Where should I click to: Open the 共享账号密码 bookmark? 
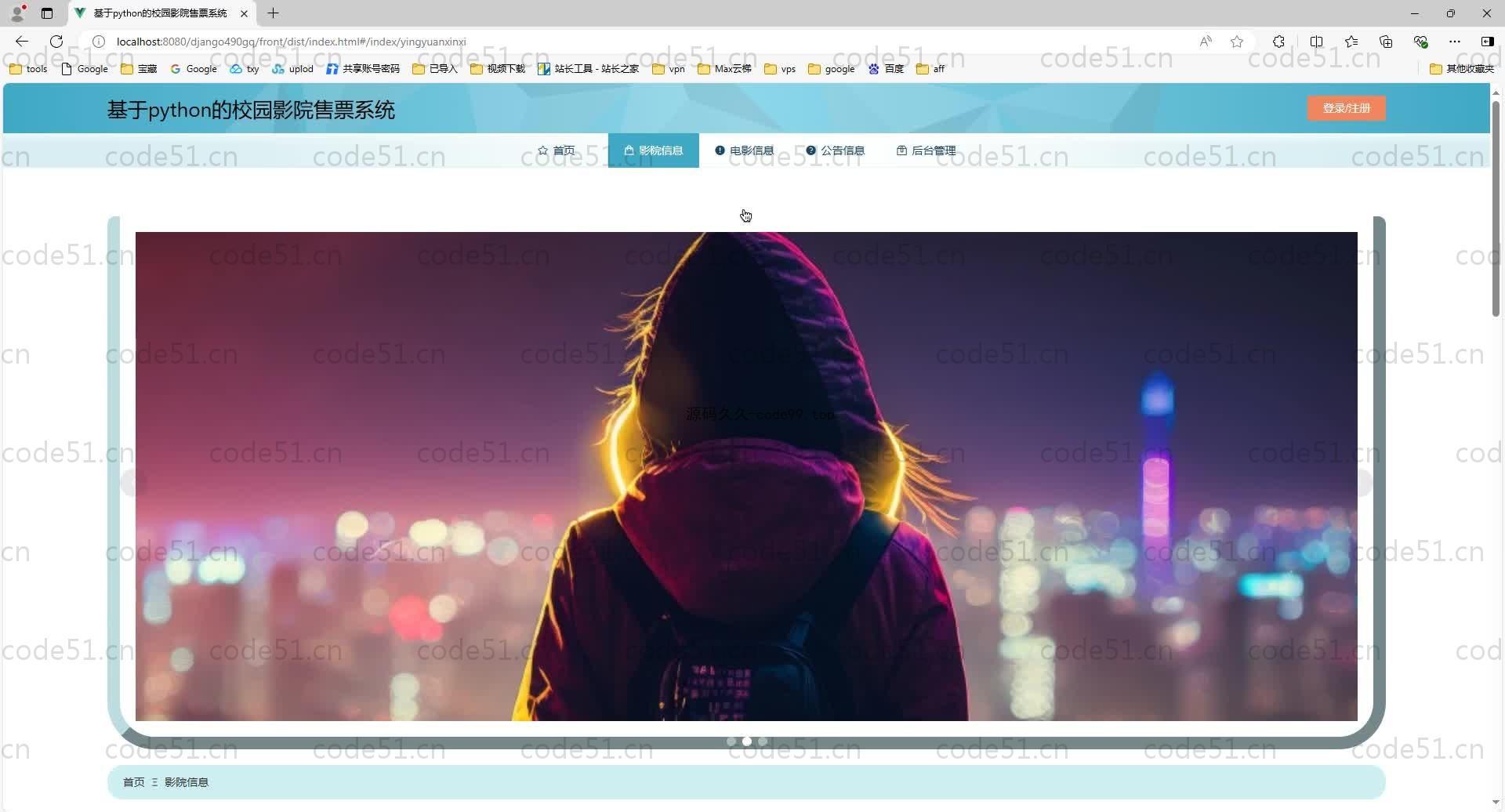pyautogui.click(x=363, y=69)
